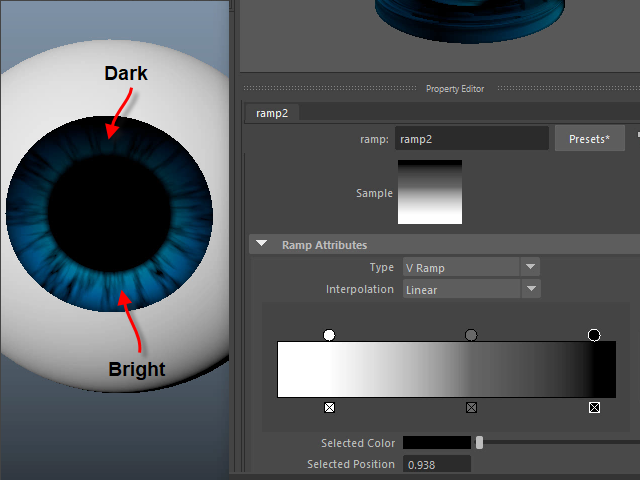Click the Presets* button
The height and width of the screenshot is (480, 640).
pos(589,138)
